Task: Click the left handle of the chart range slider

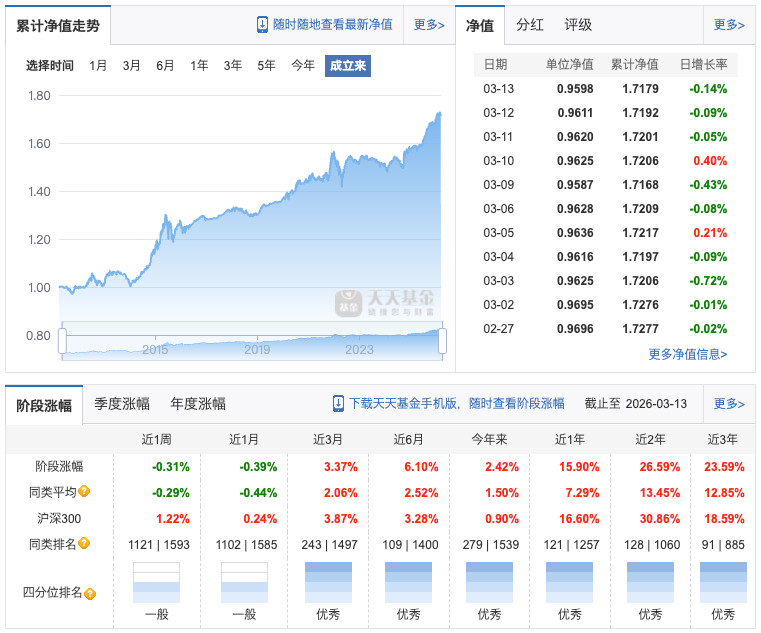Action: coord(62,341)
